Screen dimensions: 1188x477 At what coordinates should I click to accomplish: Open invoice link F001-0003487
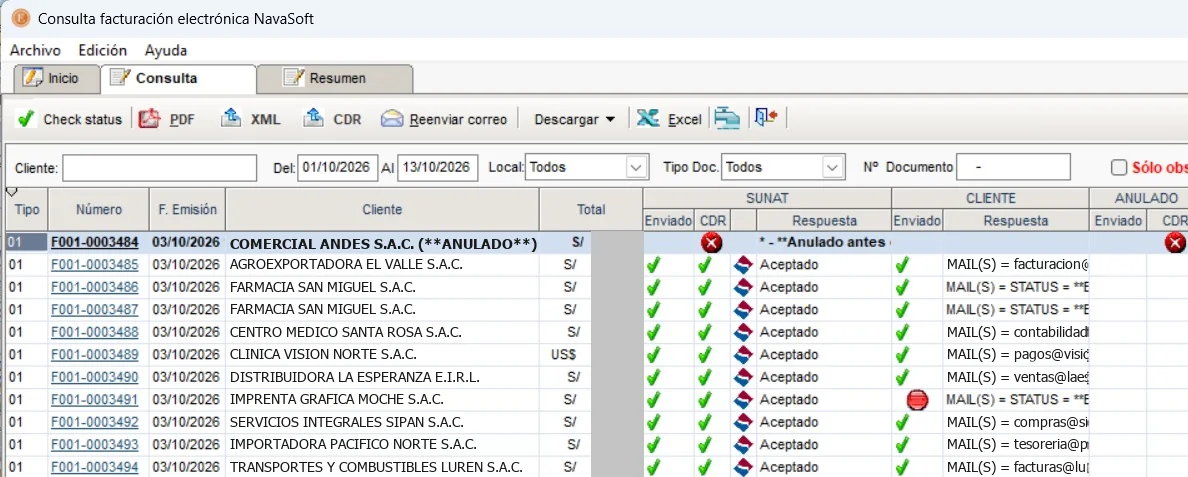point(95,310)
